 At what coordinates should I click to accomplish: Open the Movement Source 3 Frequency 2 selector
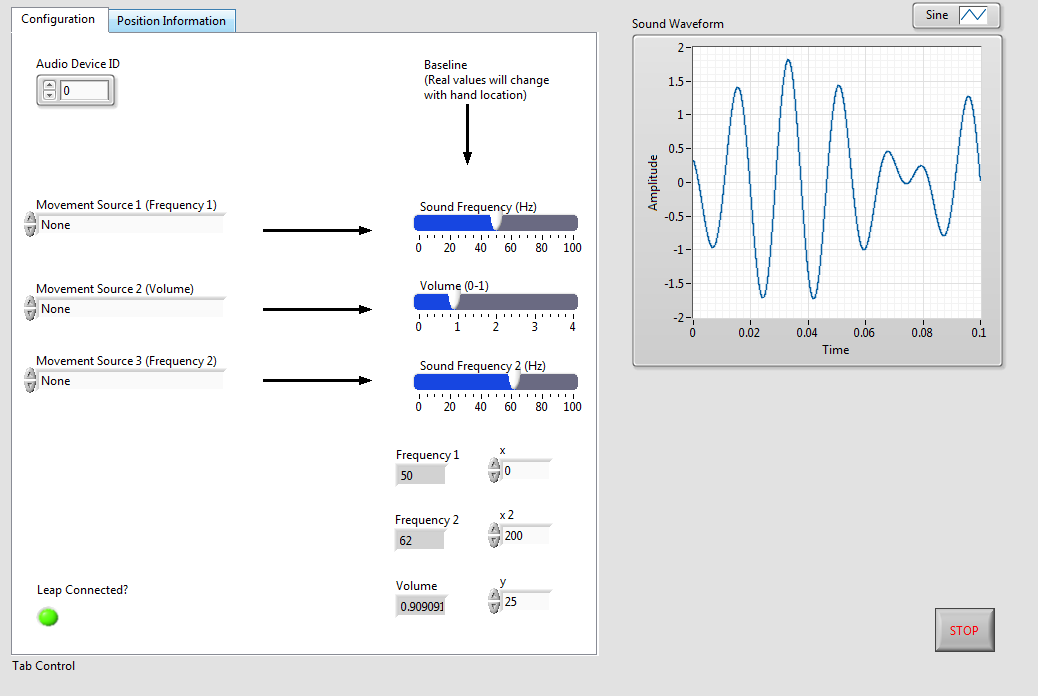tap(120, 380)
